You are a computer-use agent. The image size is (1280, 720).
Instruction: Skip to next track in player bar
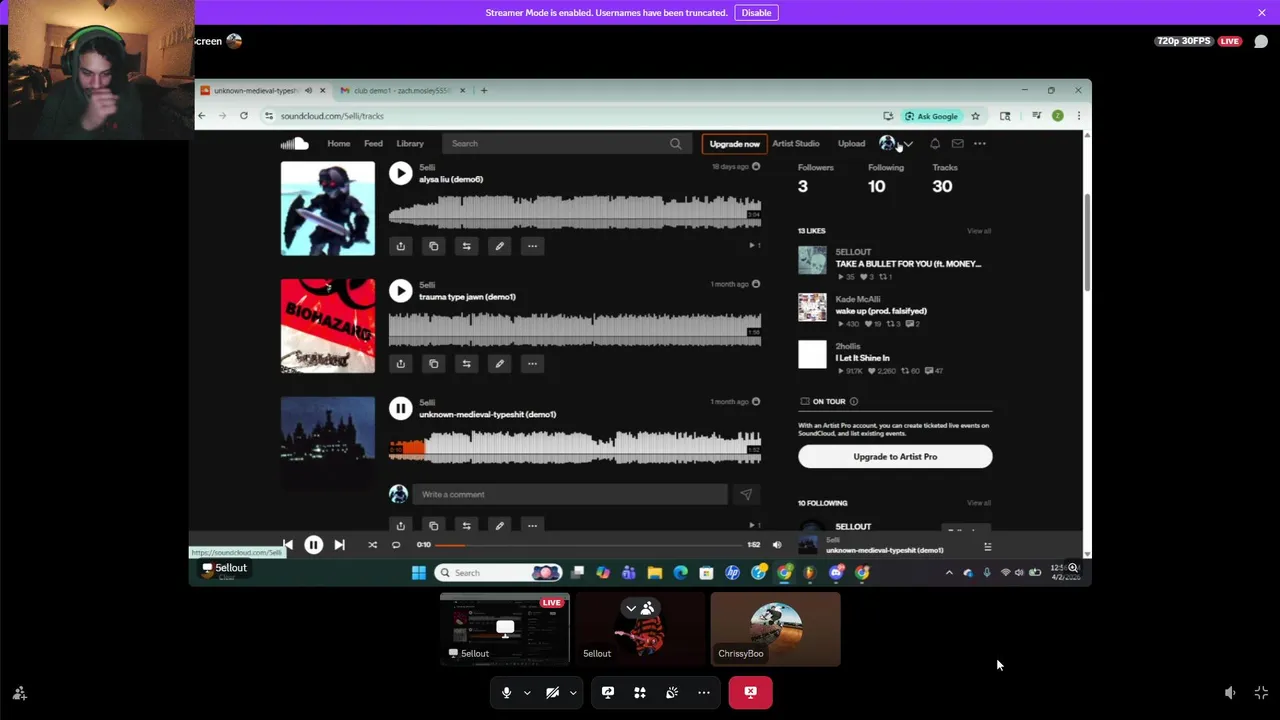click(x=339, y=545)
